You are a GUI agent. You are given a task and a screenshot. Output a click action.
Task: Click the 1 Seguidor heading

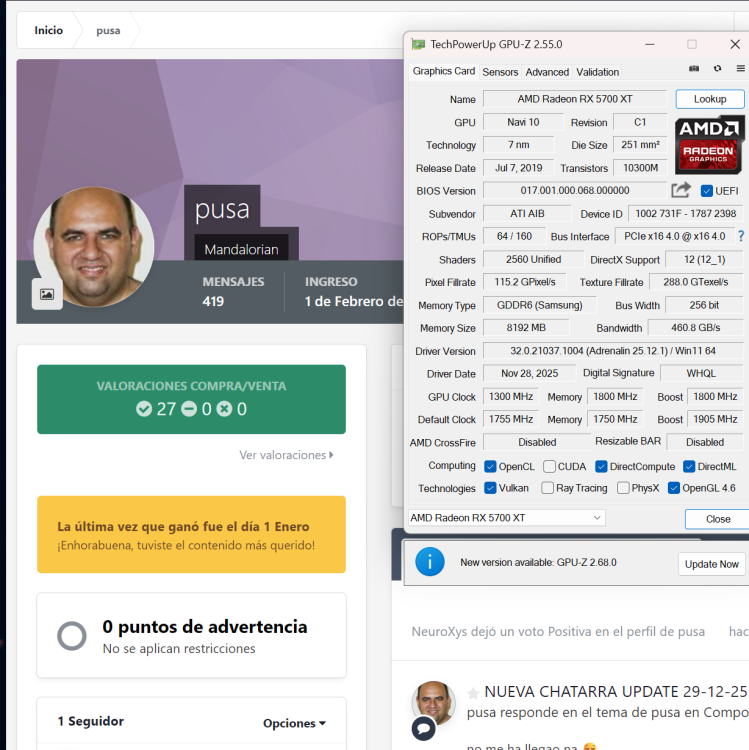91,721
